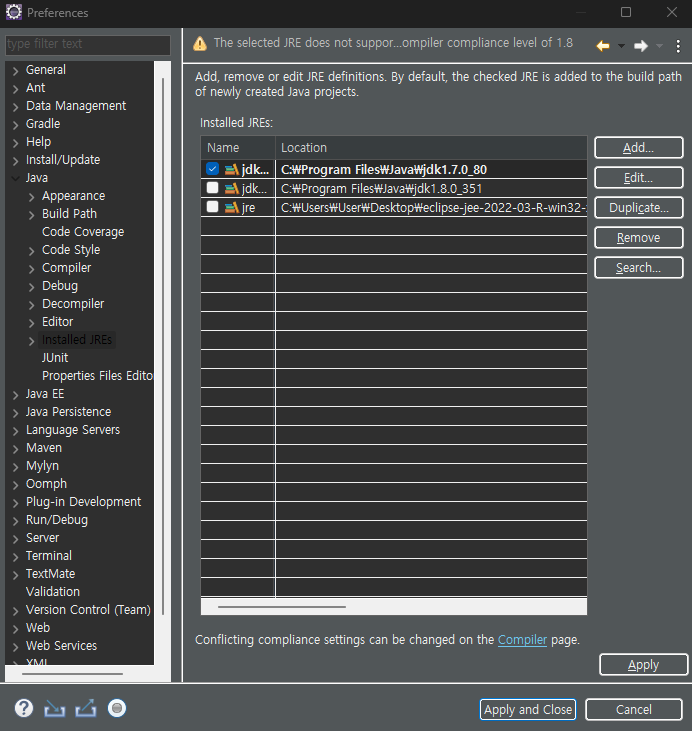
Task: Uncheck the jdk1.7.0_80 JRE checkbox
Action: tap(212, 169)
